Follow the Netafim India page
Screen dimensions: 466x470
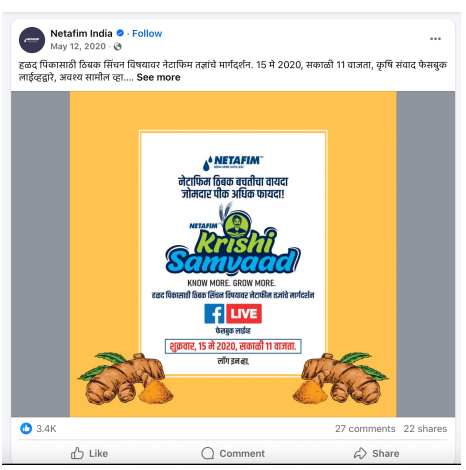(x=147, y=34)
